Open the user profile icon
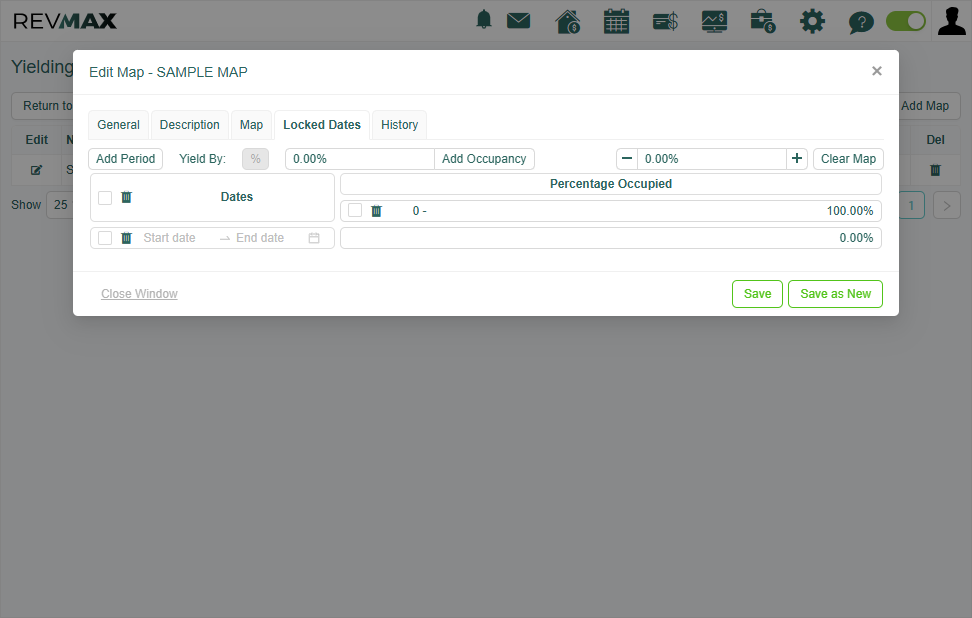Image resolution: width=972 pixels, height=618 pixels. tap(952, 21)
